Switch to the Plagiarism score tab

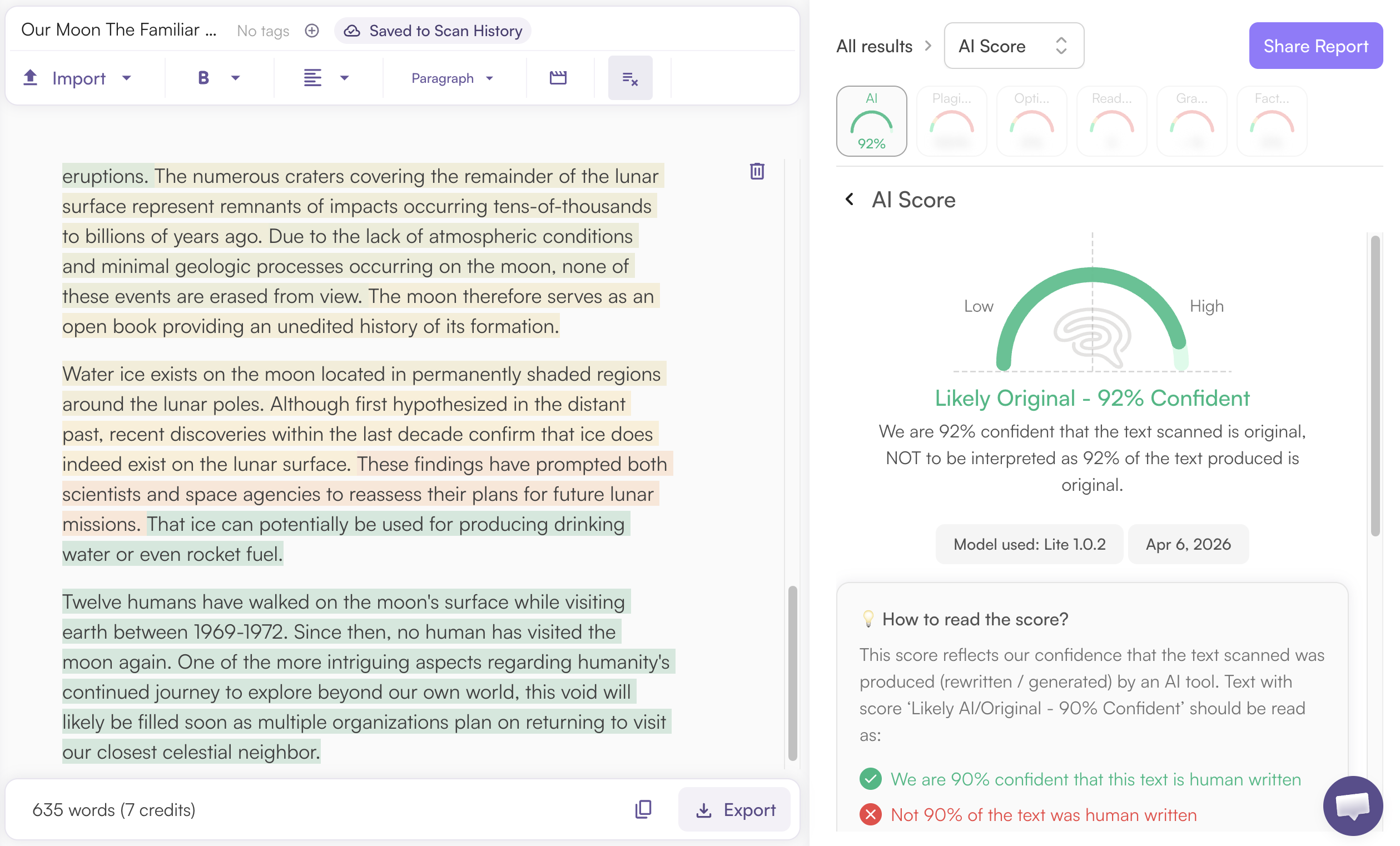coord(951,121)
